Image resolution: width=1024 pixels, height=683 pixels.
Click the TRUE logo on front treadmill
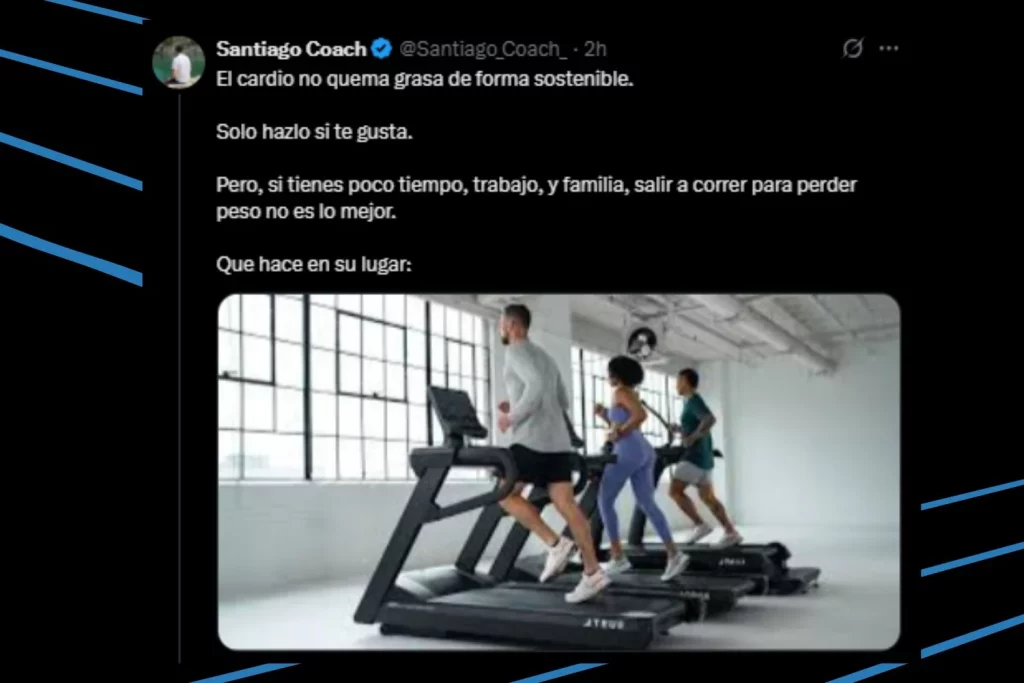click(604, 624)
